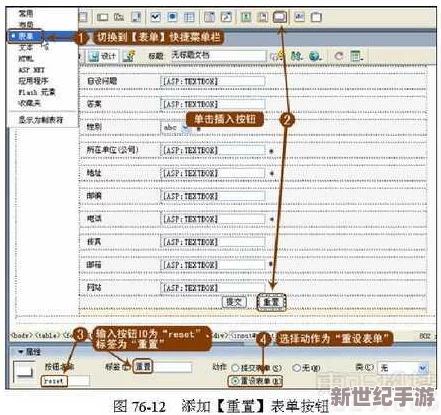This screenshot has height=415, width=441.
Task: Insert a Hidden Field from the forms bar
Action: coord(119,17)
